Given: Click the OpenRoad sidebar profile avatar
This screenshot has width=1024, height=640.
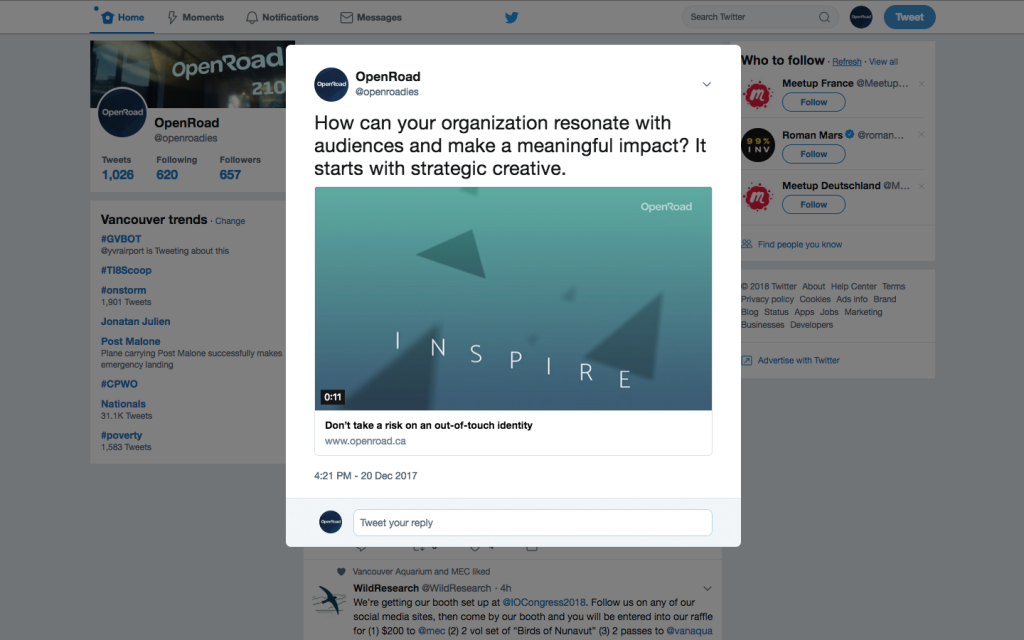Looking at the screenshot, I should coord(122,112).
